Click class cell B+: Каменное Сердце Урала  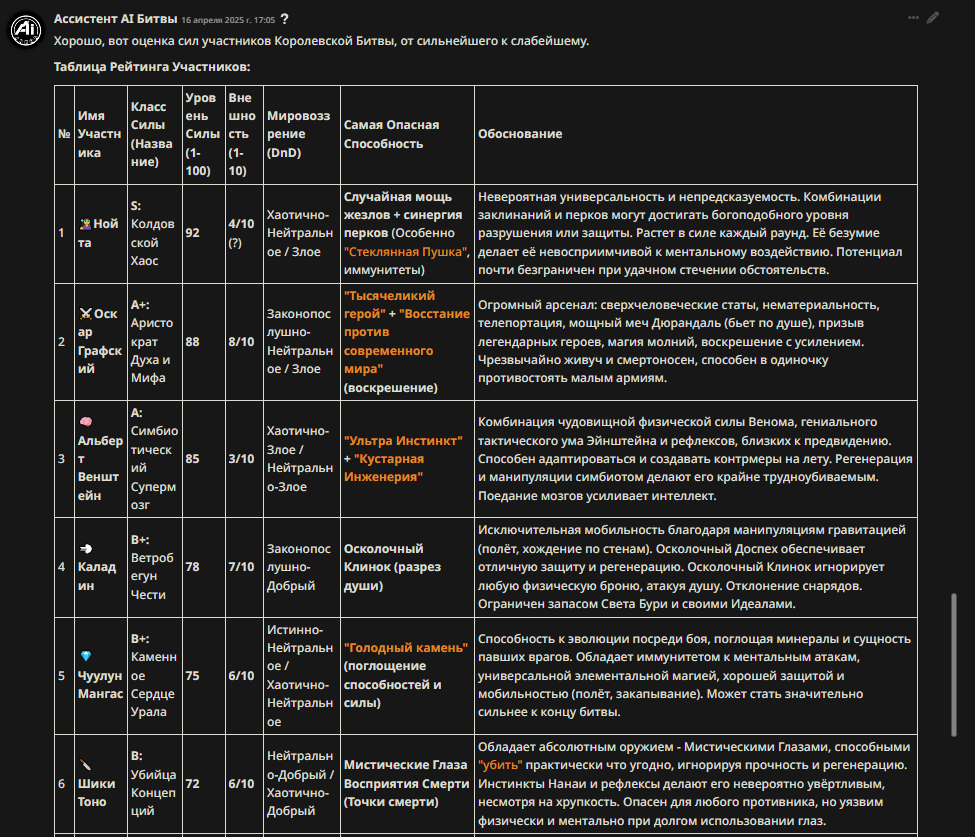pyautogui.click(x=154, y=675)
